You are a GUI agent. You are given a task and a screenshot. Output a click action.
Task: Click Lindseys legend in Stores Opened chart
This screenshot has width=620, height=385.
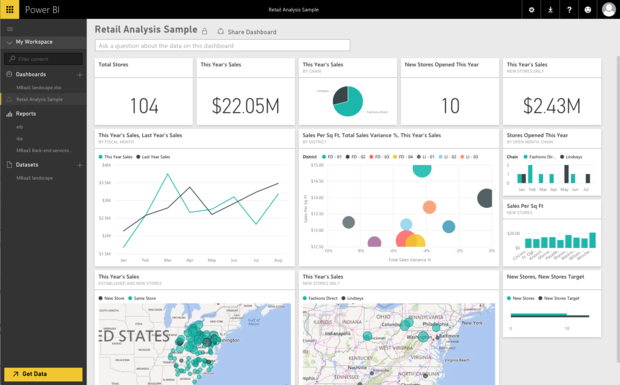[571, 157]
